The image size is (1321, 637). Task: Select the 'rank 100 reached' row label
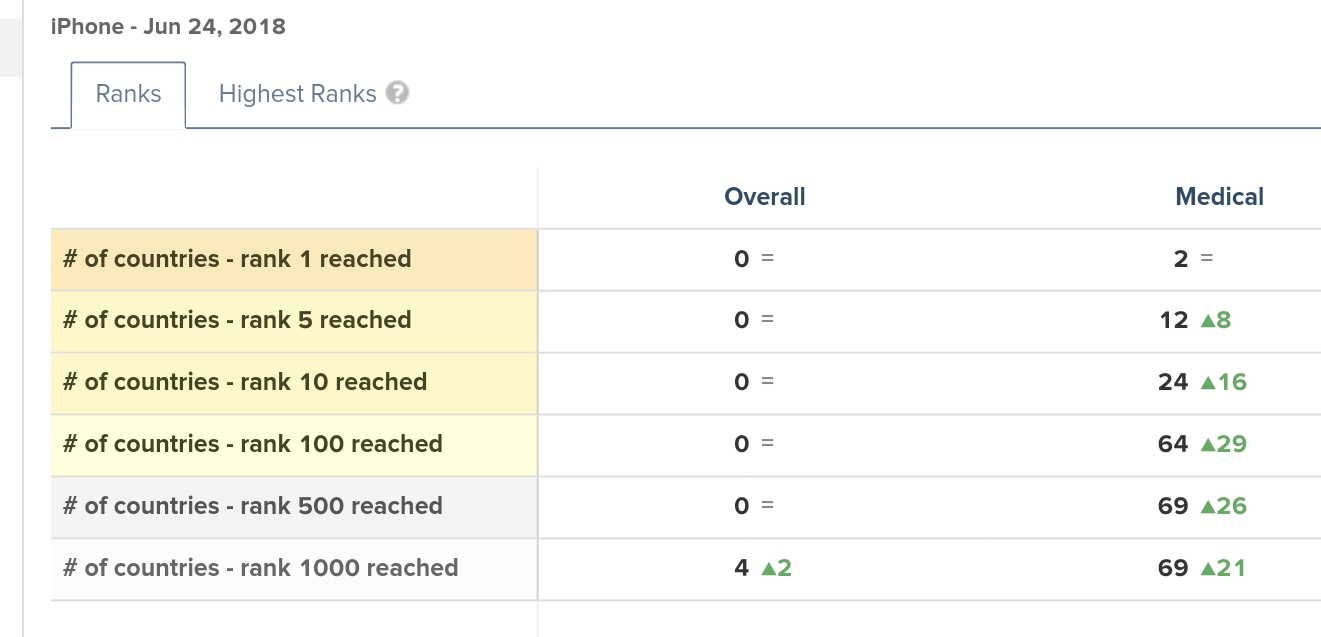click(x=252, y=445)
